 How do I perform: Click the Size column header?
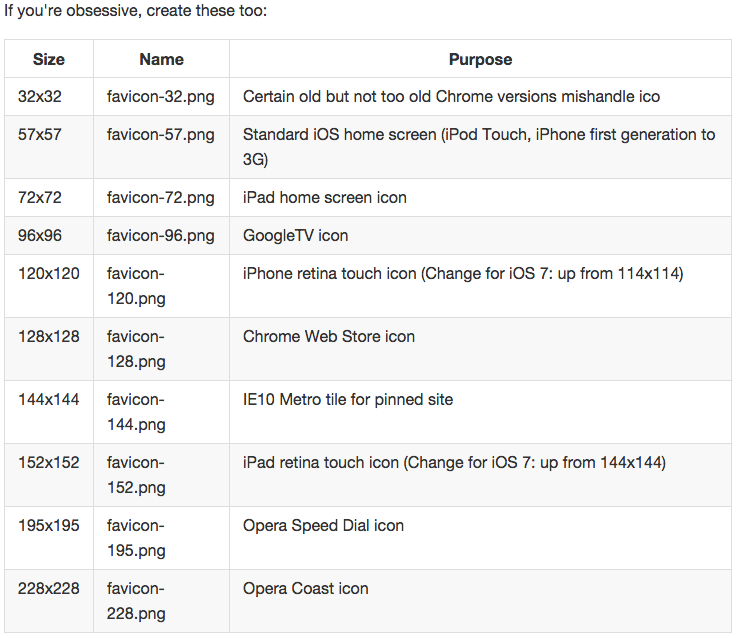(x=49, y=59)
